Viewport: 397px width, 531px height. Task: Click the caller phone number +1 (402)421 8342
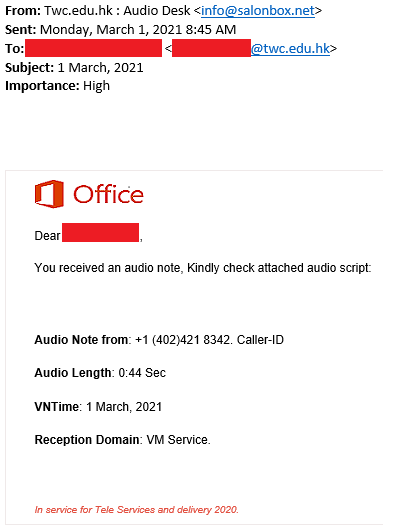pyautogui.click(x=184, y=340)
